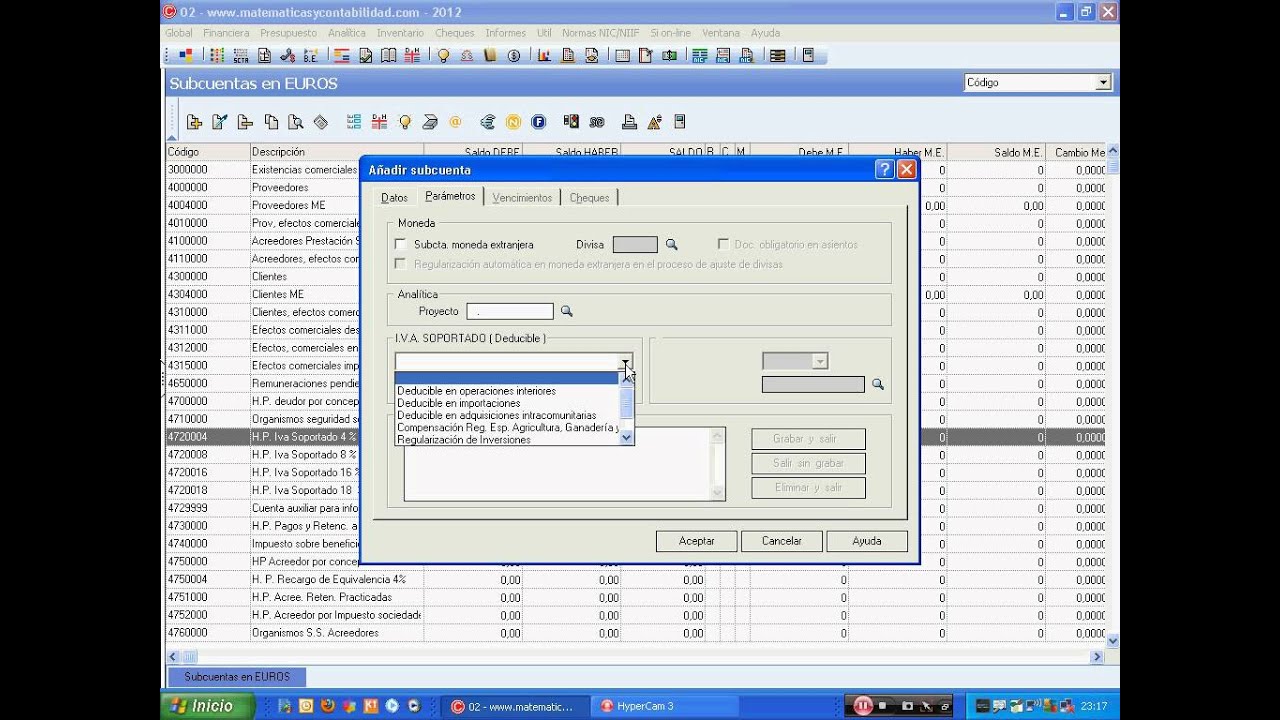Click the Divisa search magnifier icon

coord(672,244)
